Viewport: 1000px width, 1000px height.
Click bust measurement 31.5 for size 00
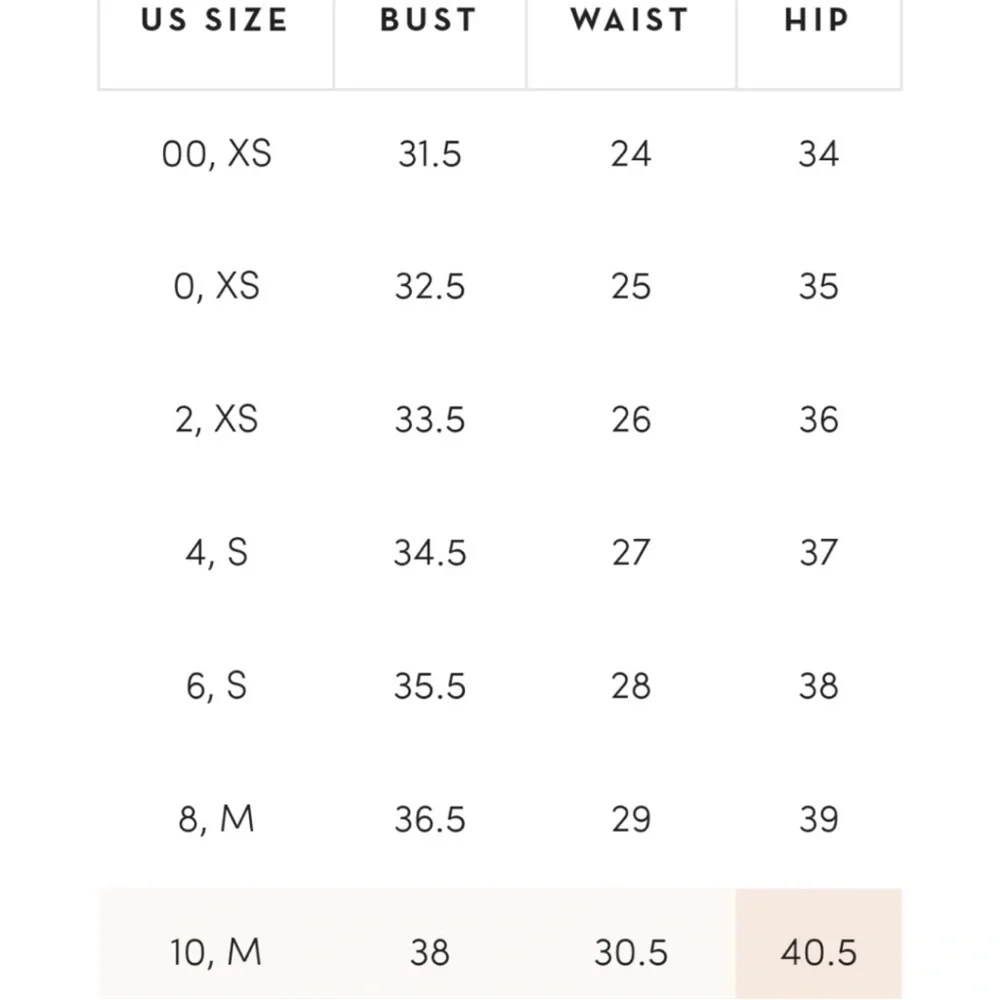pos(429,154)
